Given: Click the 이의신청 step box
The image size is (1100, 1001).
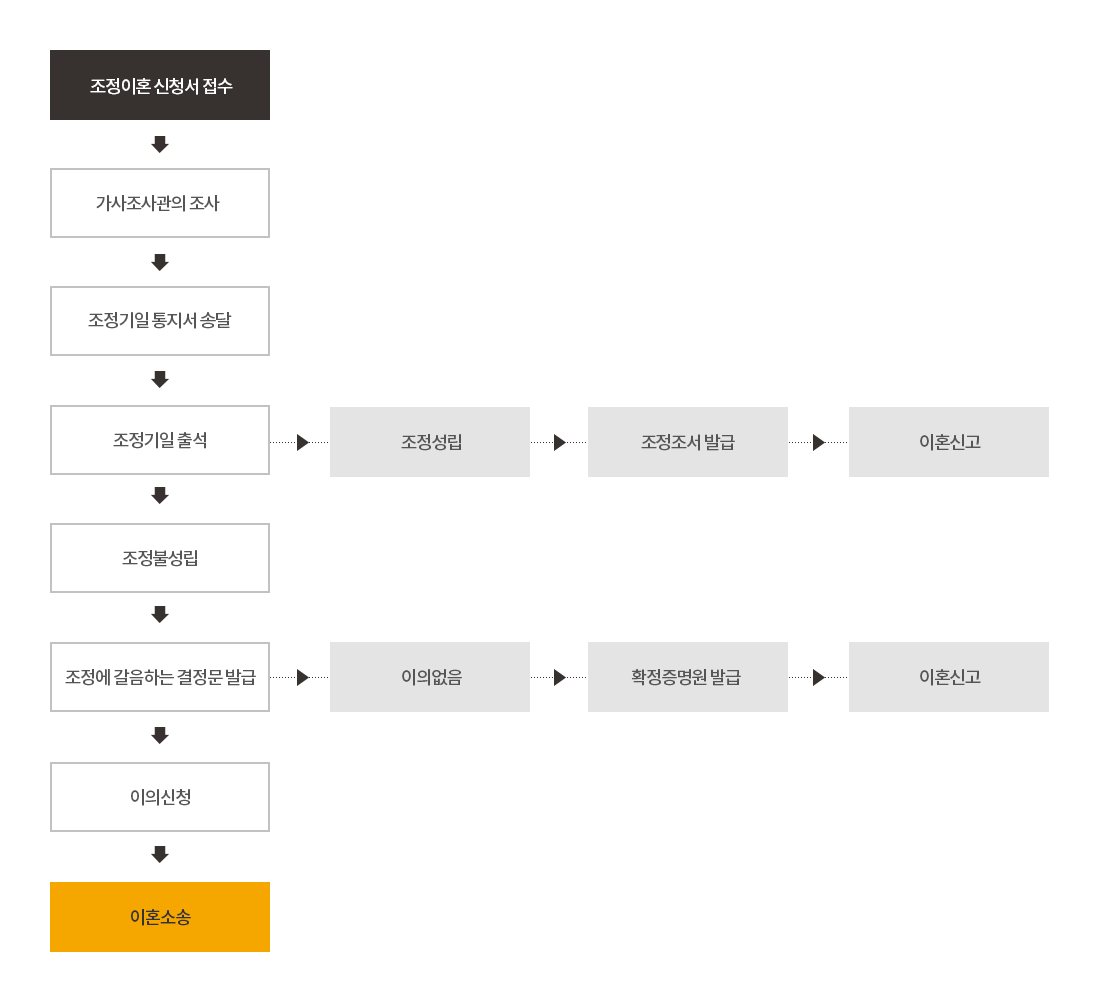Looking at the screenshot, I should (x=160, y=797).
